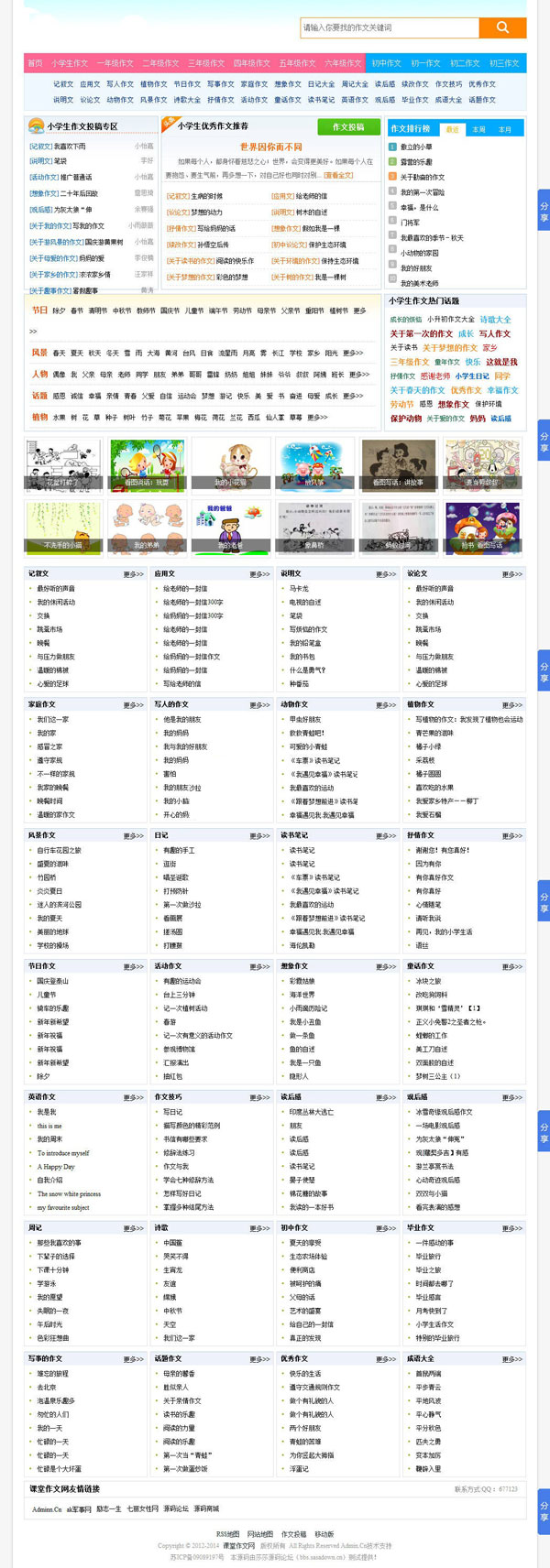This screenshot has width=550, height=1568.
Task: Open featured article 世界因你而不同
Action: (270, 147)
